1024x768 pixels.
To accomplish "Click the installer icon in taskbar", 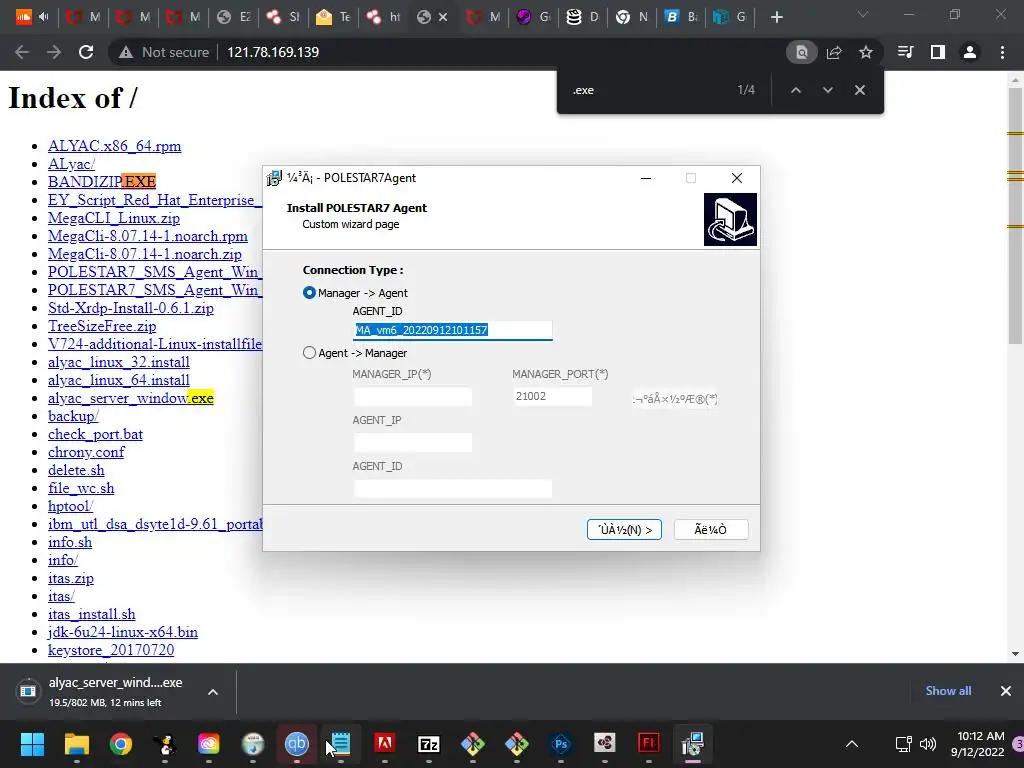I will click(692, 744).
